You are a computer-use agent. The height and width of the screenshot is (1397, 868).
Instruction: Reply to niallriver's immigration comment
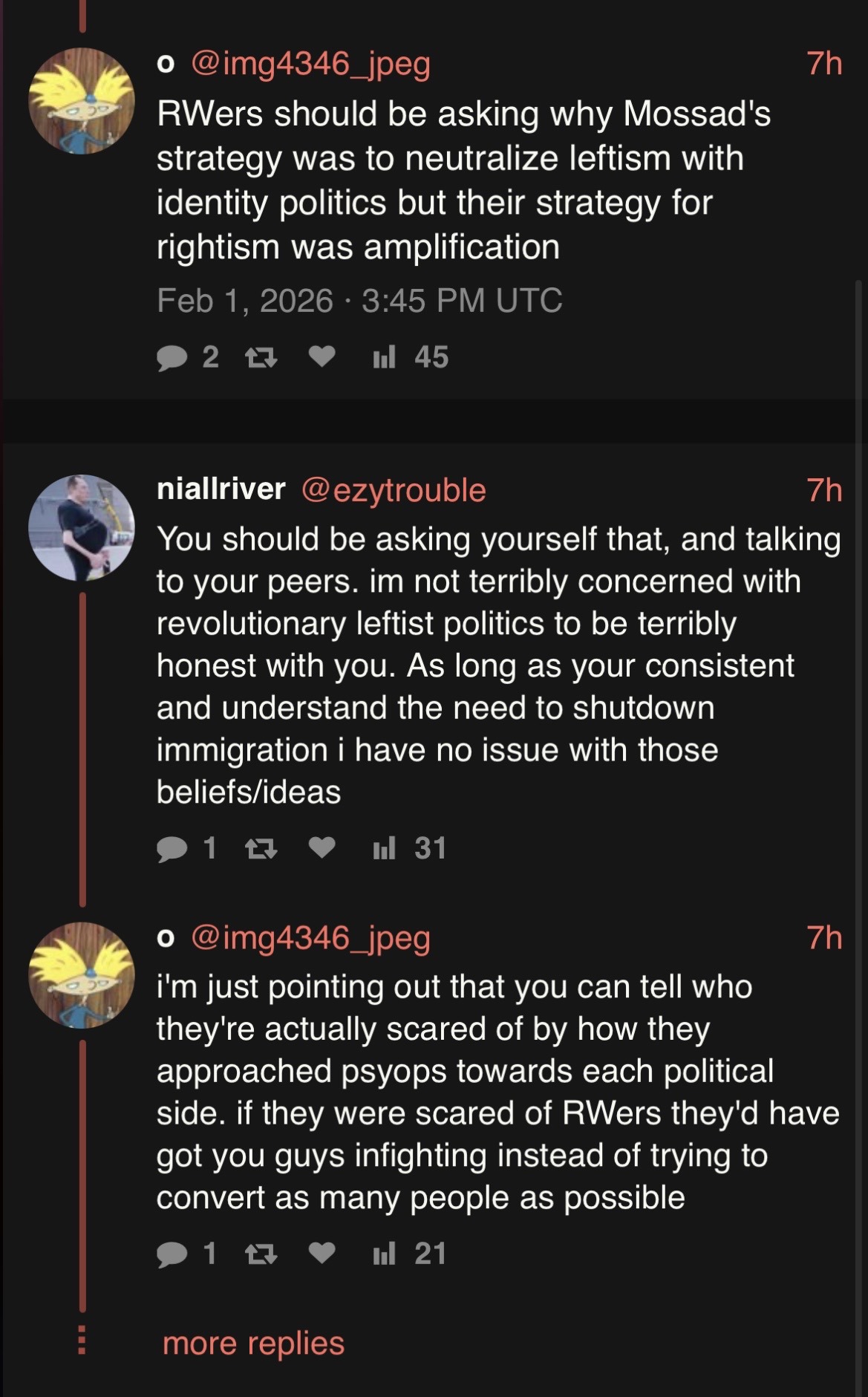click(x=172, y=849)
